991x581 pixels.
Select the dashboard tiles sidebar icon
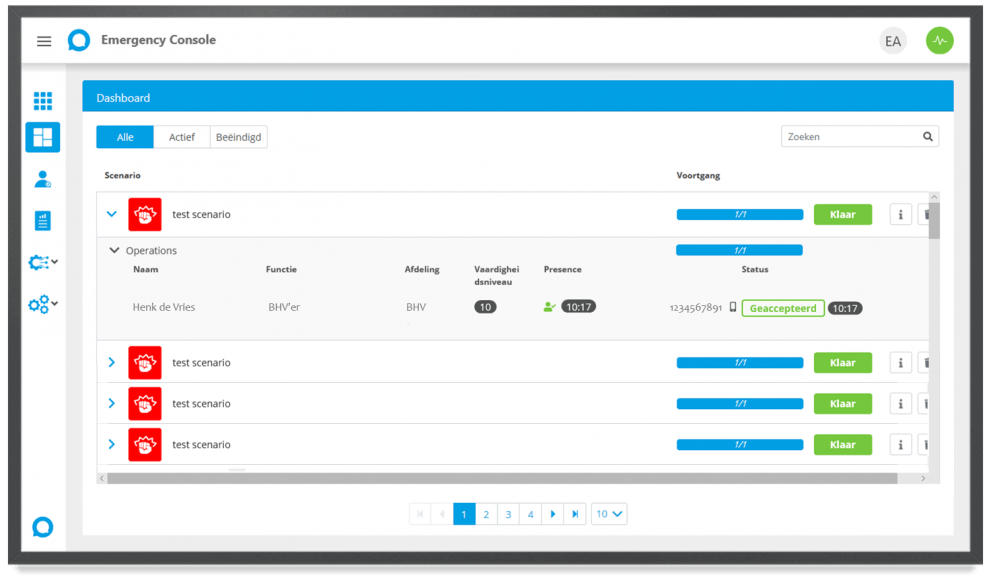[43, 137]
